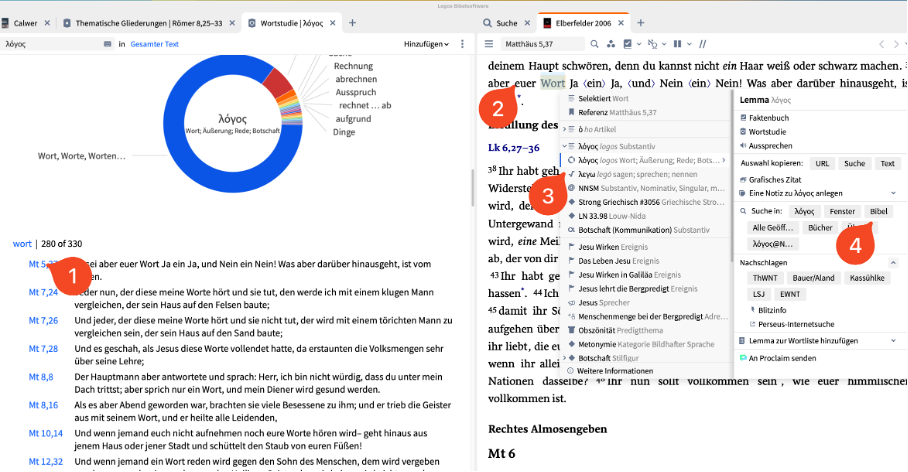The image size is (908, 472).
Task: Open the Mt 7,24 verse link
Action: point(43,292)
